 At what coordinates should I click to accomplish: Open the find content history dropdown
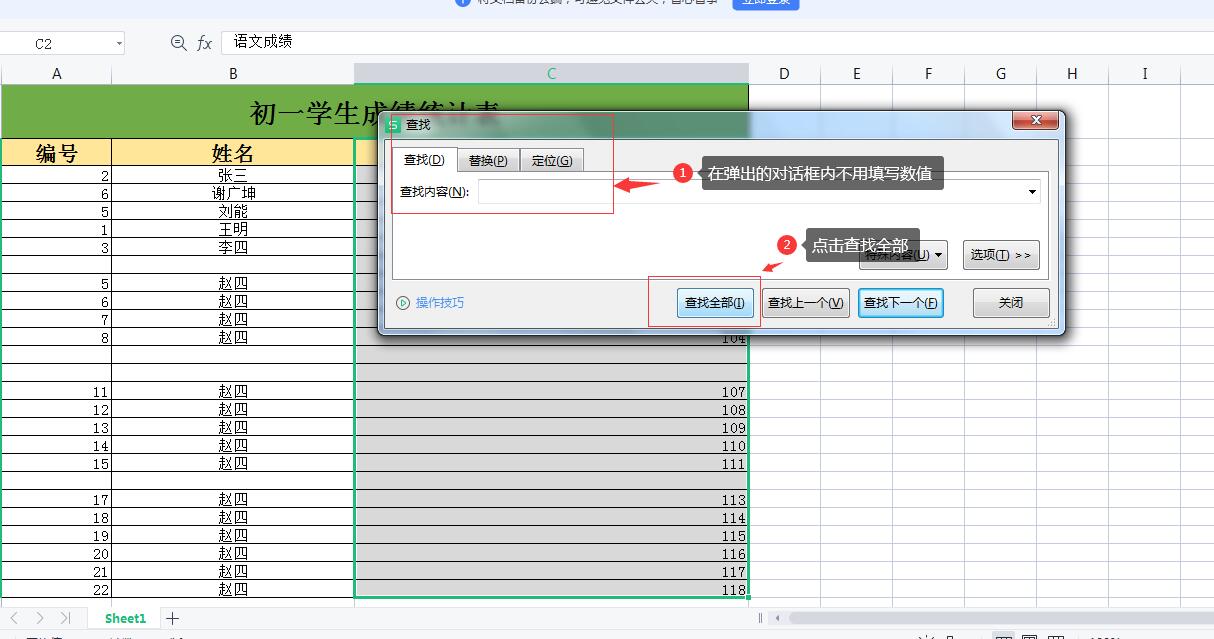1032,191
